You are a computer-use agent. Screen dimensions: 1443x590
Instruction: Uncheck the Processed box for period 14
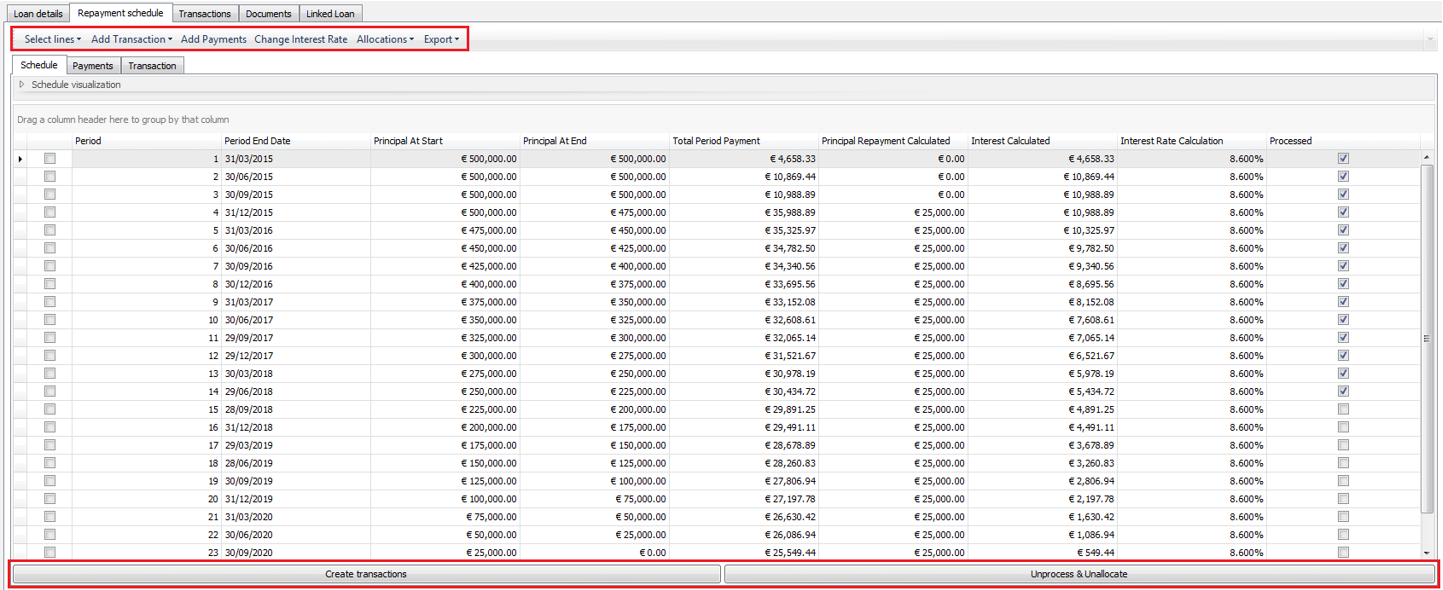[x=1343, y=392]
